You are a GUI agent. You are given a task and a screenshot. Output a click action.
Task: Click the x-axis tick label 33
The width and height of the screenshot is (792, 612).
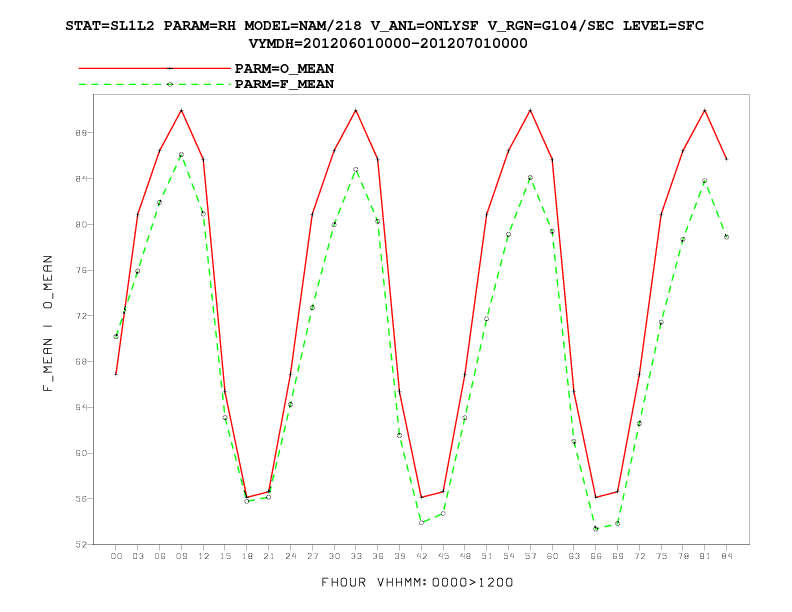pyautogui.click(x=356, y=556)
